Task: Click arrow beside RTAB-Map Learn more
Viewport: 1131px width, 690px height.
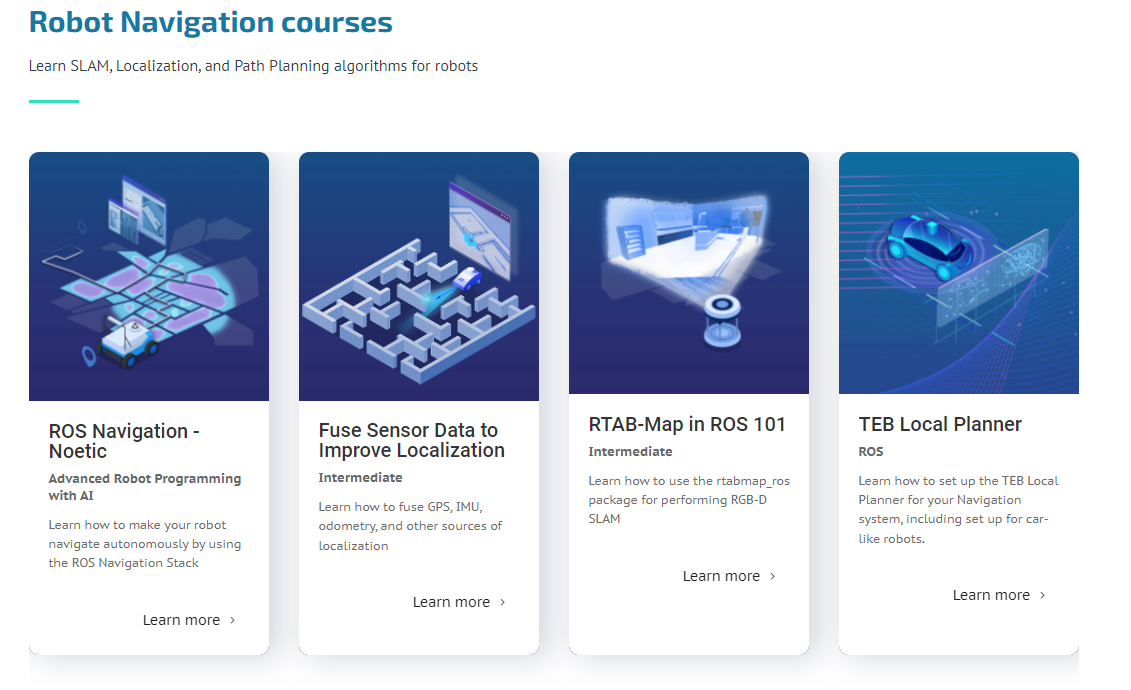Action: [773, 576]
